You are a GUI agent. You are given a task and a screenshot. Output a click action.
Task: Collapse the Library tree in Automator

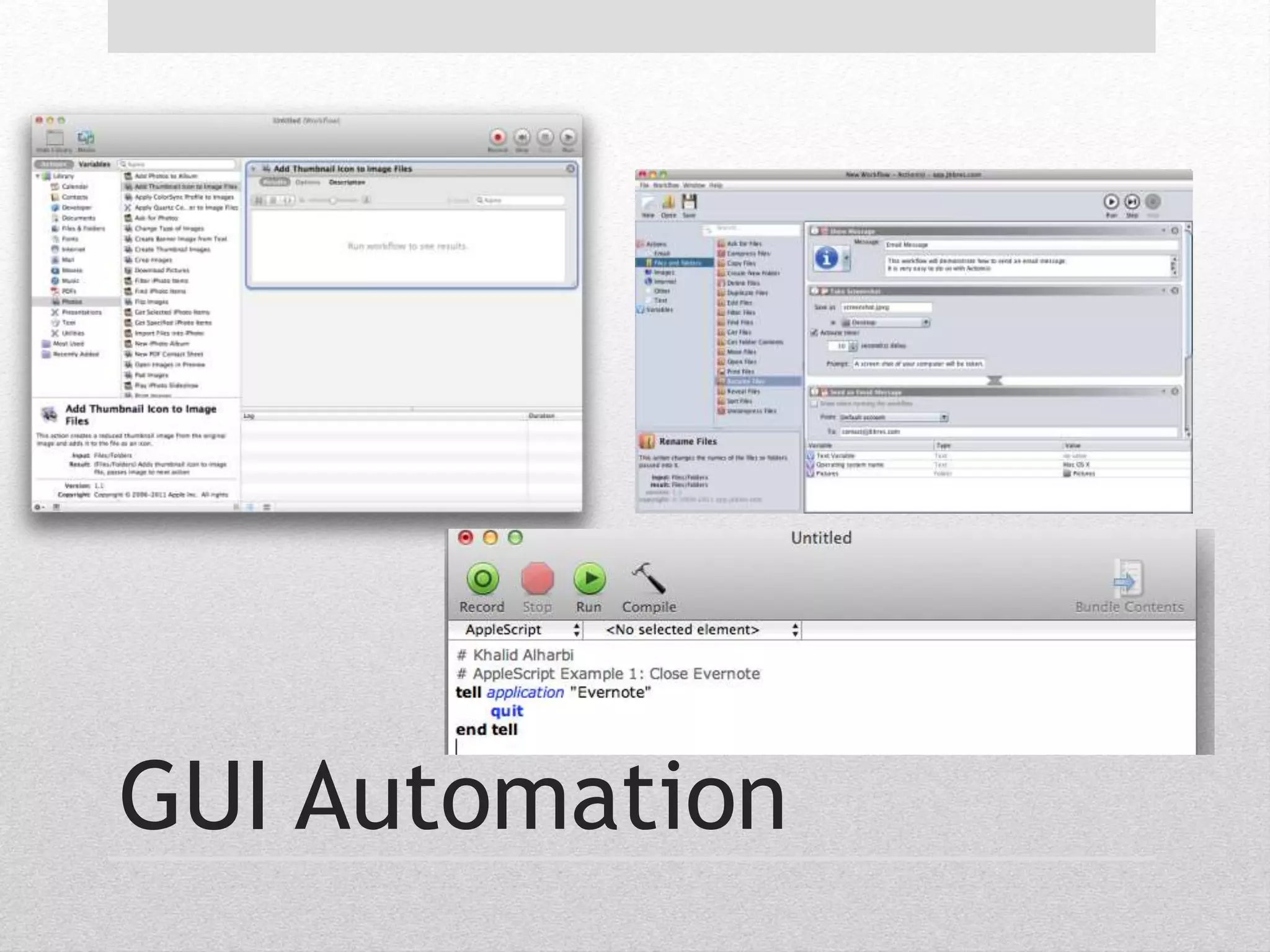coord(38,176)
